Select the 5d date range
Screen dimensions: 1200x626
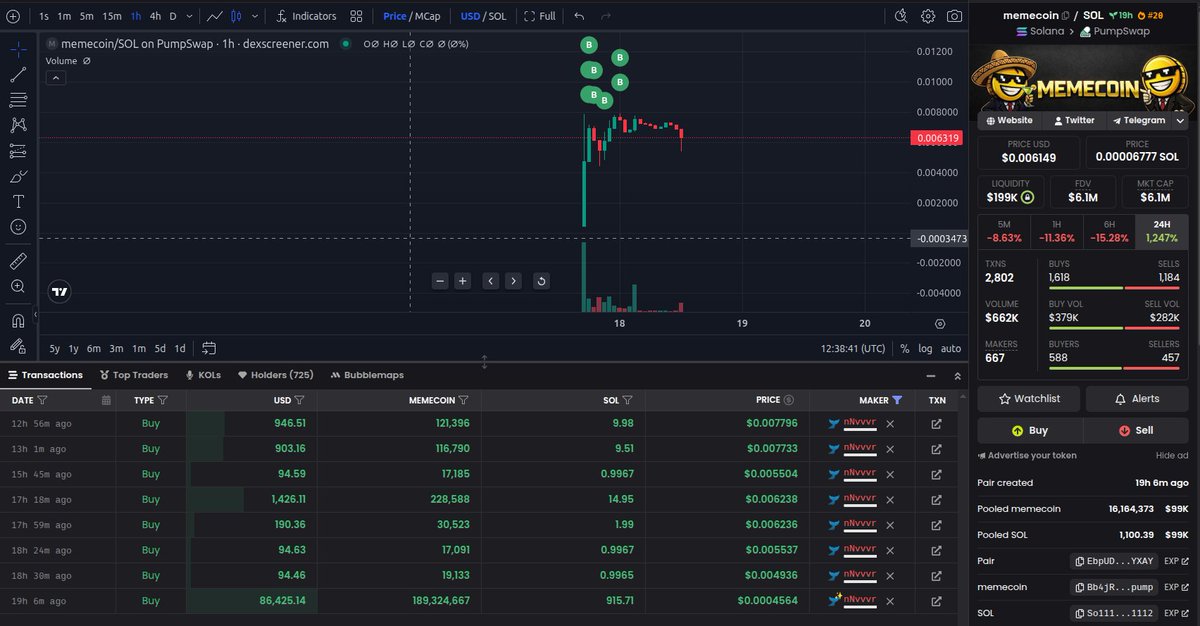tap(160, 348)
